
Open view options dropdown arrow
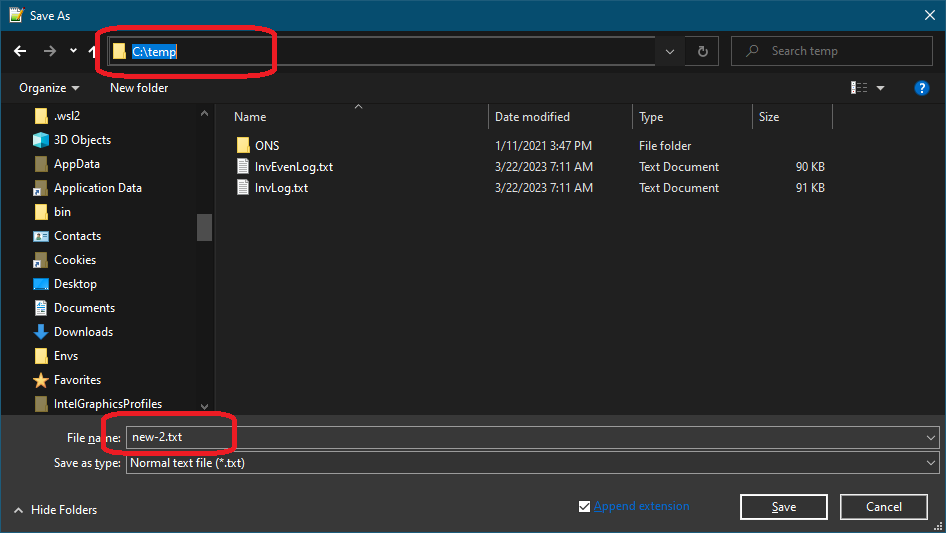(880, 88)
